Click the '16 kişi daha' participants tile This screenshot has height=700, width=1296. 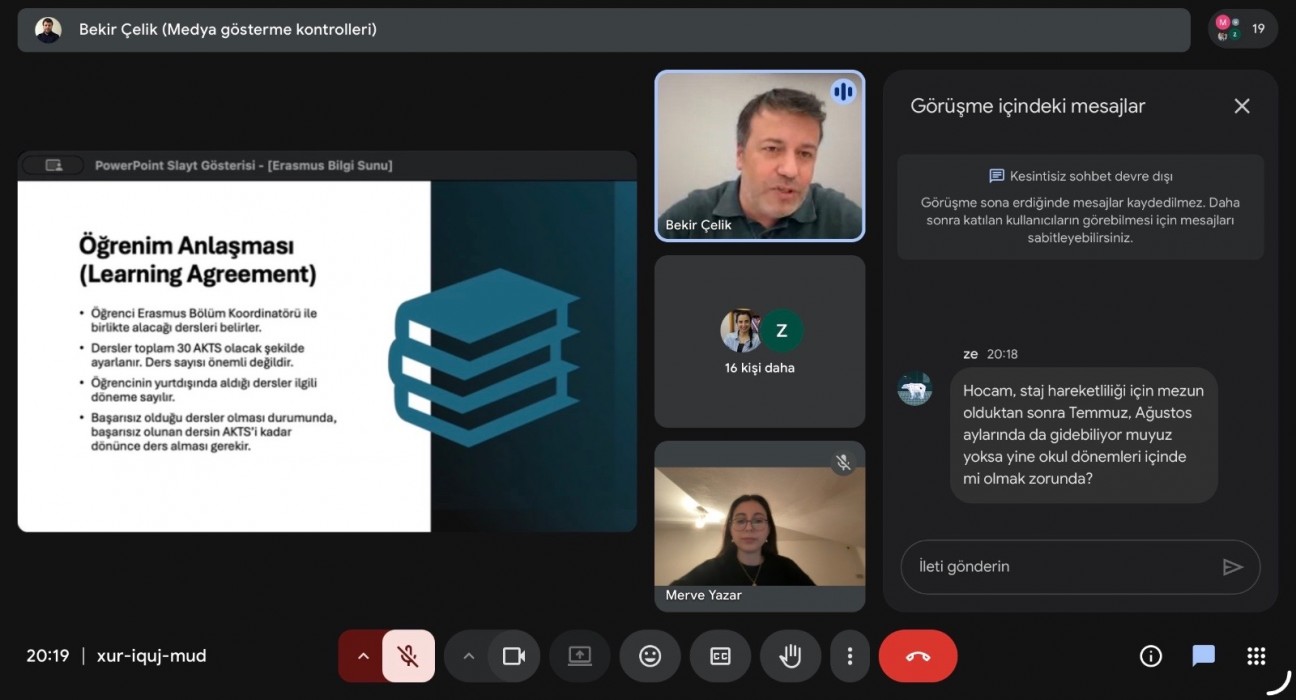[759, 341]
